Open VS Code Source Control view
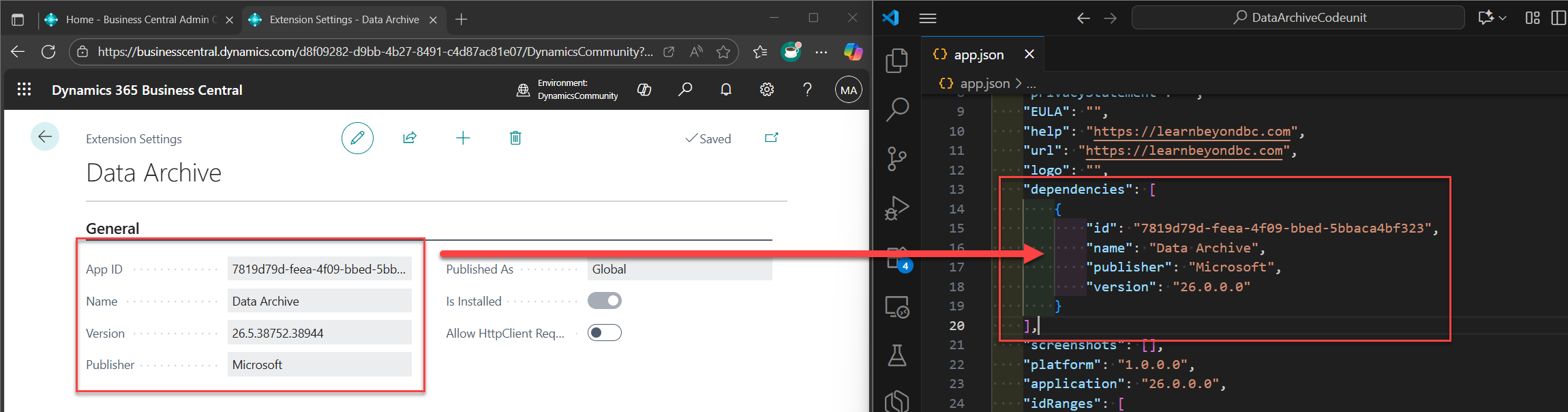1568x412 pixels. click(897, 159)
